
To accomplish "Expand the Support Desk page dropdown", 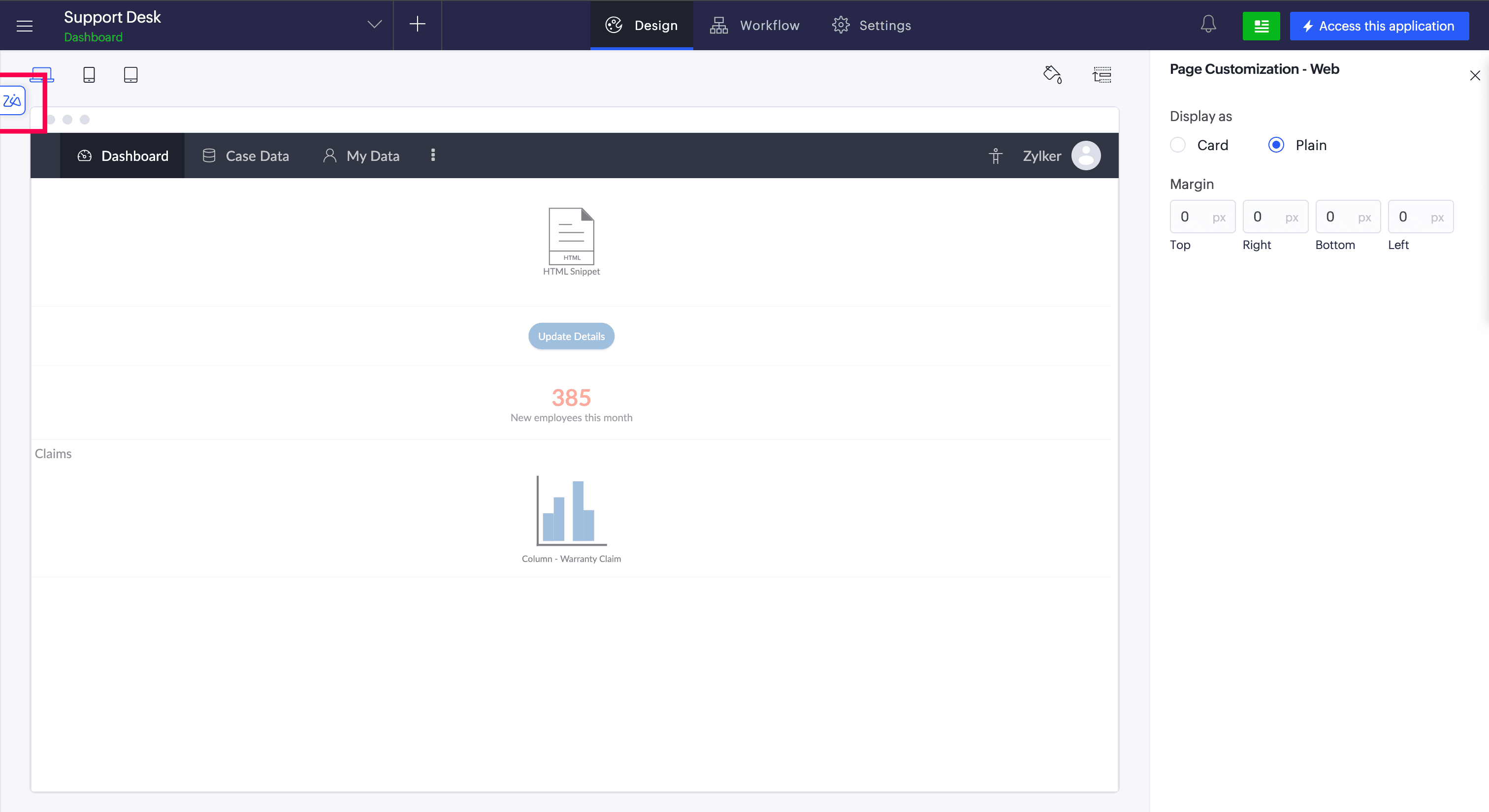I will (x=375, y=24).
